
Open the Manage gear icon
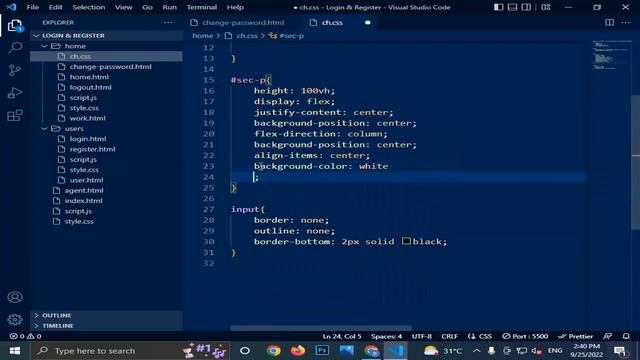click(x=15, y=319)
